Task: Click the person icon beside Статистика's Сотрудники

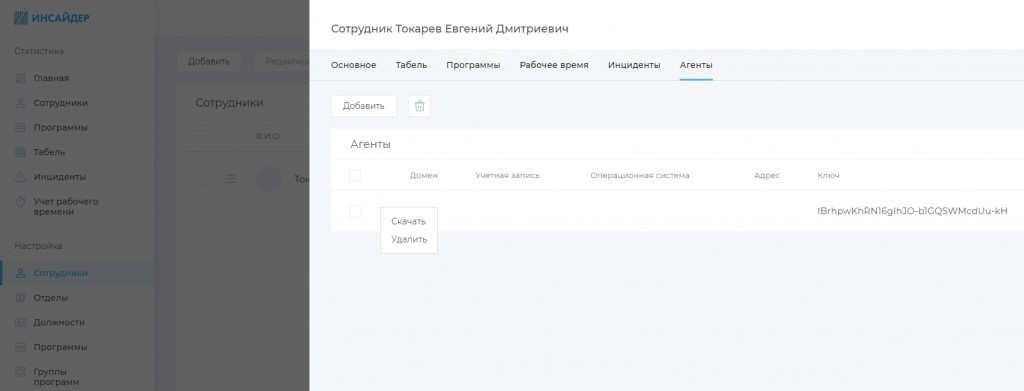Action: click(20, 103)
